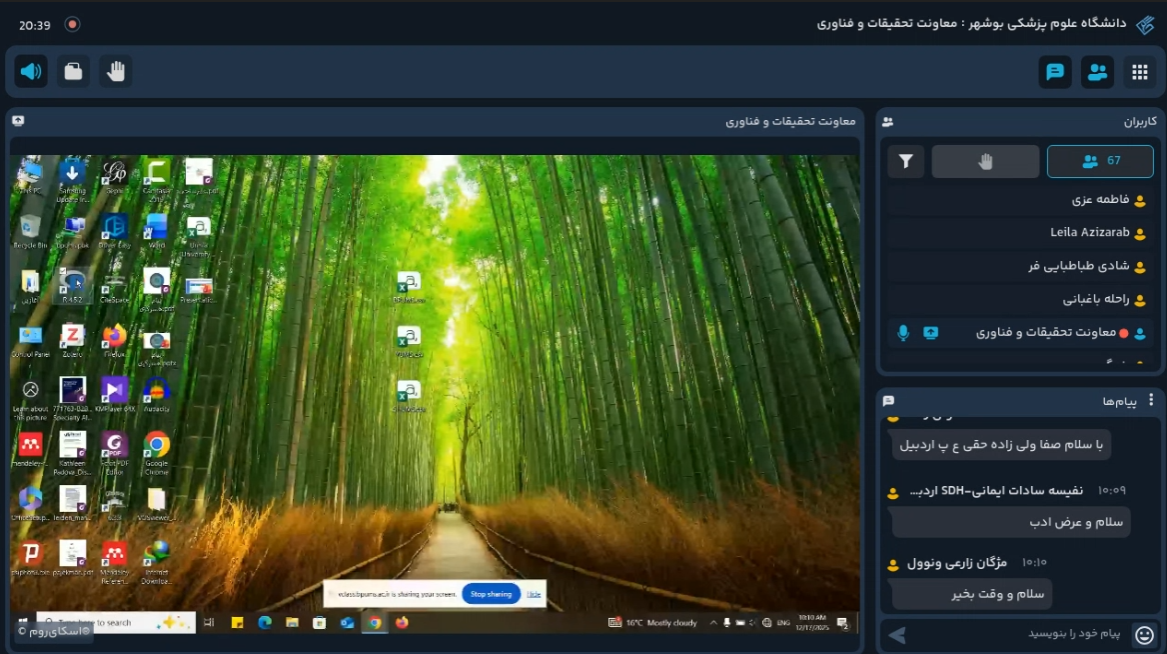Raise your hand using top toolbar icon
1167x654 pixels.
click(x=116, y=71)
